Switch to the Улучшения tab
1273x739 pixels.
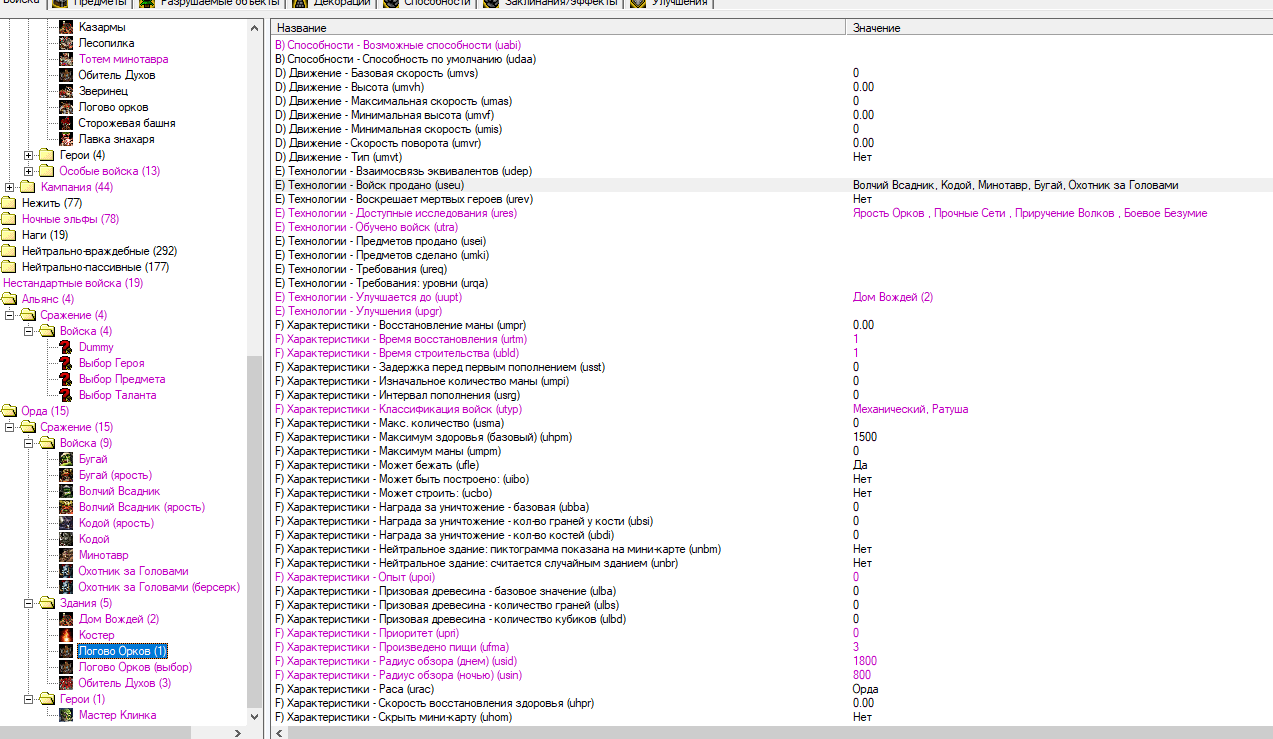click(670, 3)
